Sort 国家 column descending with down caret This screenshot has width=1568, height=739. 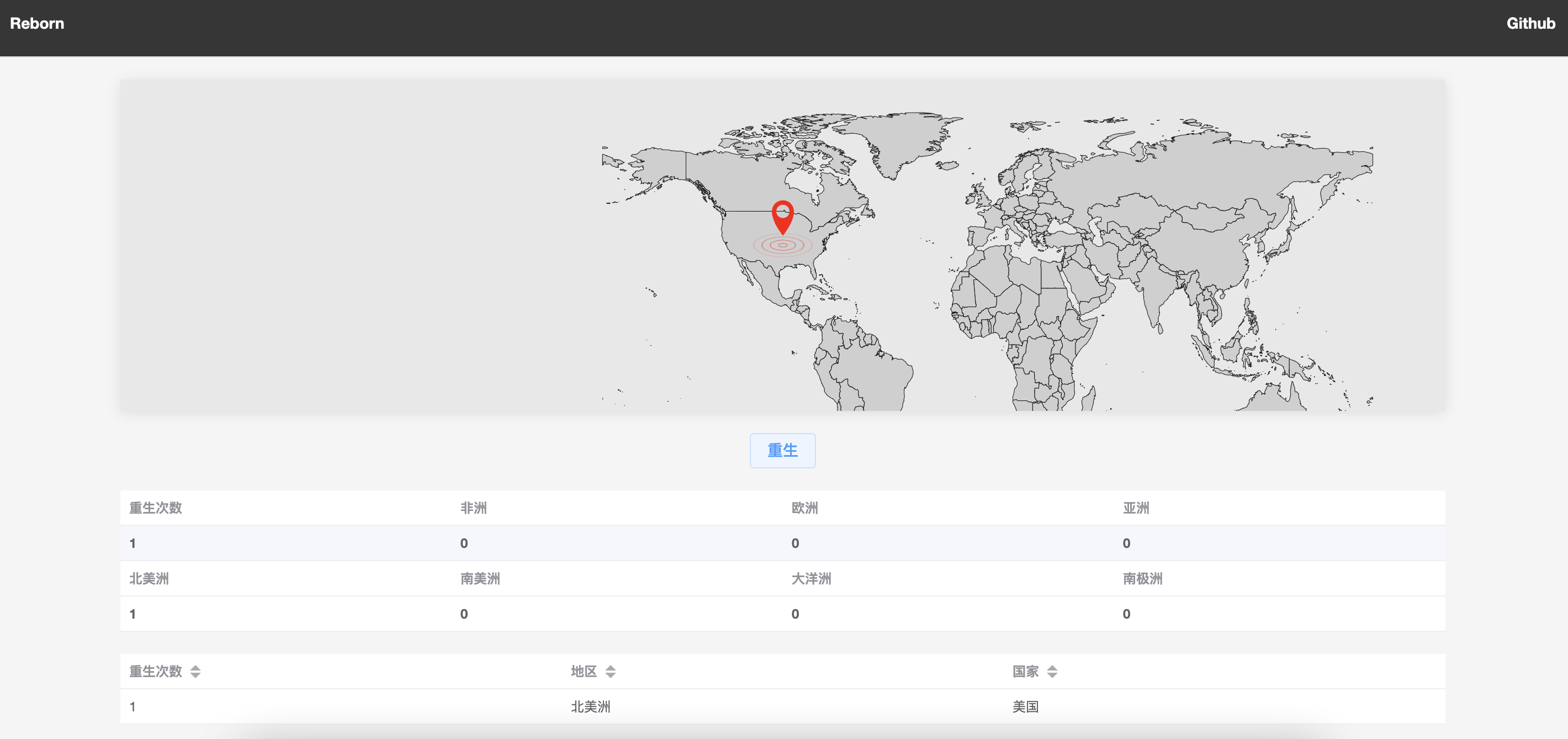(x=1052, y=675)
